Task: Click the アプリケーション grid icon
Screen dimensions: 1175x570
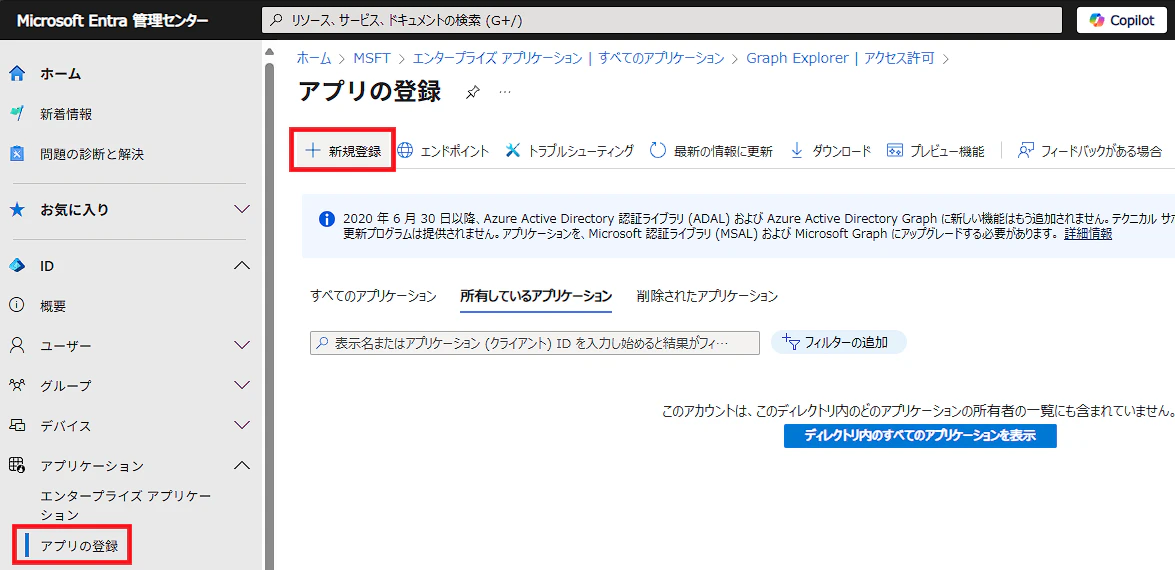Action: (16, 466)
